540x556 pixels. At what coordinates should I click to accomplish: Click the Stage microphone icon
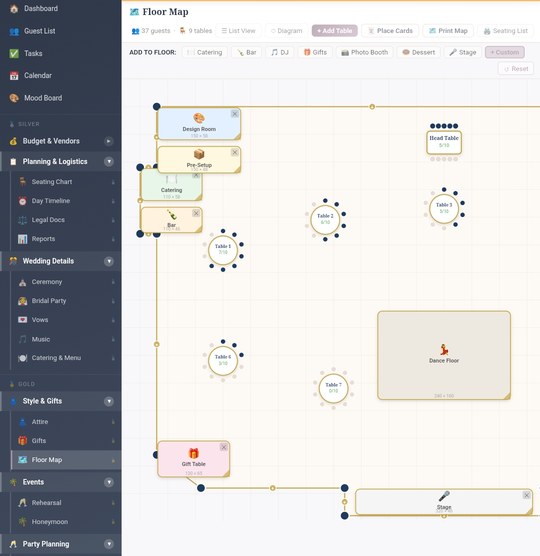click(x=444, y=496)
